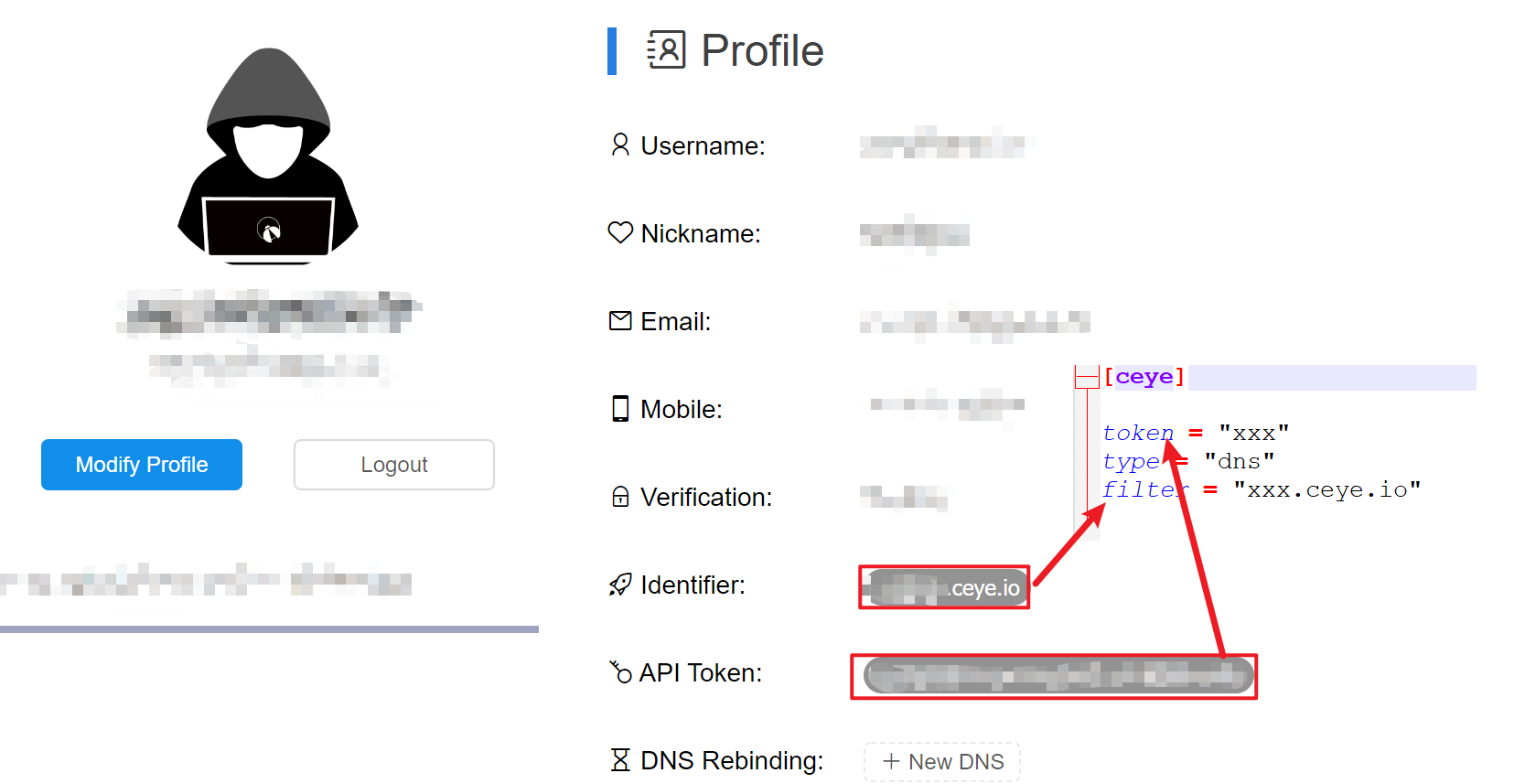The image size is (1525, 784).
Task: Click the Verification lock icon
Action: 620,497
